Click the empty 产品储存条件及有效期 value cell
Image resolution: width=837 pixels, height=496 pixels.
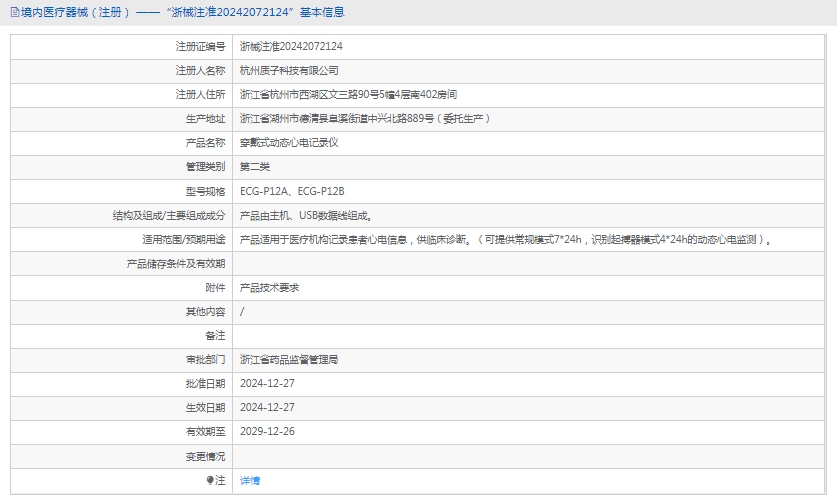pyautogui.click(x=528, y=263)
